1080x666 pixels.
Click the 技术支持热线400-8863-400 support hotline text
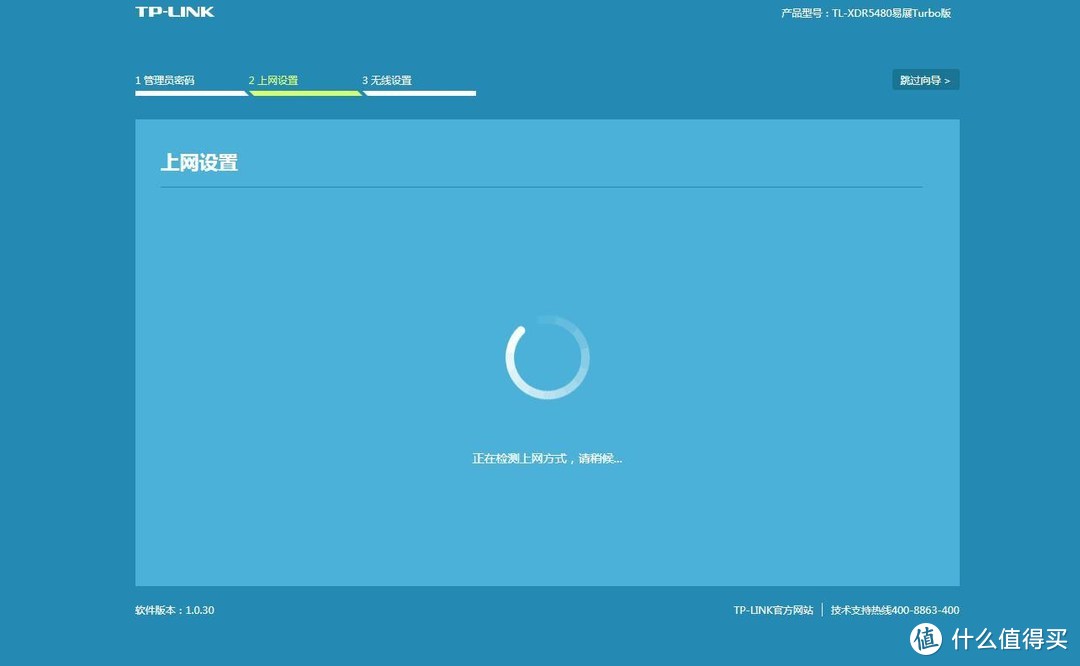coord(895,610)
